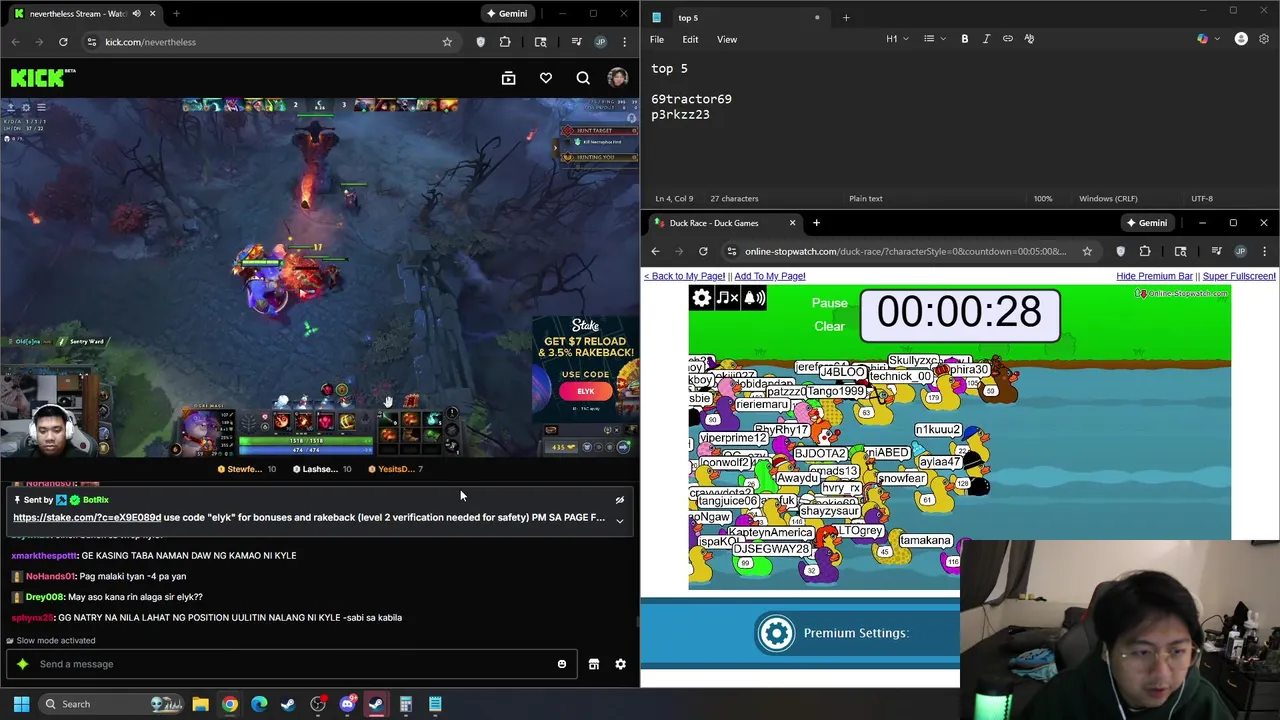Toggle italic formatting in Notepad
This screenshot has height=720, width=1280.
point(986,39)
